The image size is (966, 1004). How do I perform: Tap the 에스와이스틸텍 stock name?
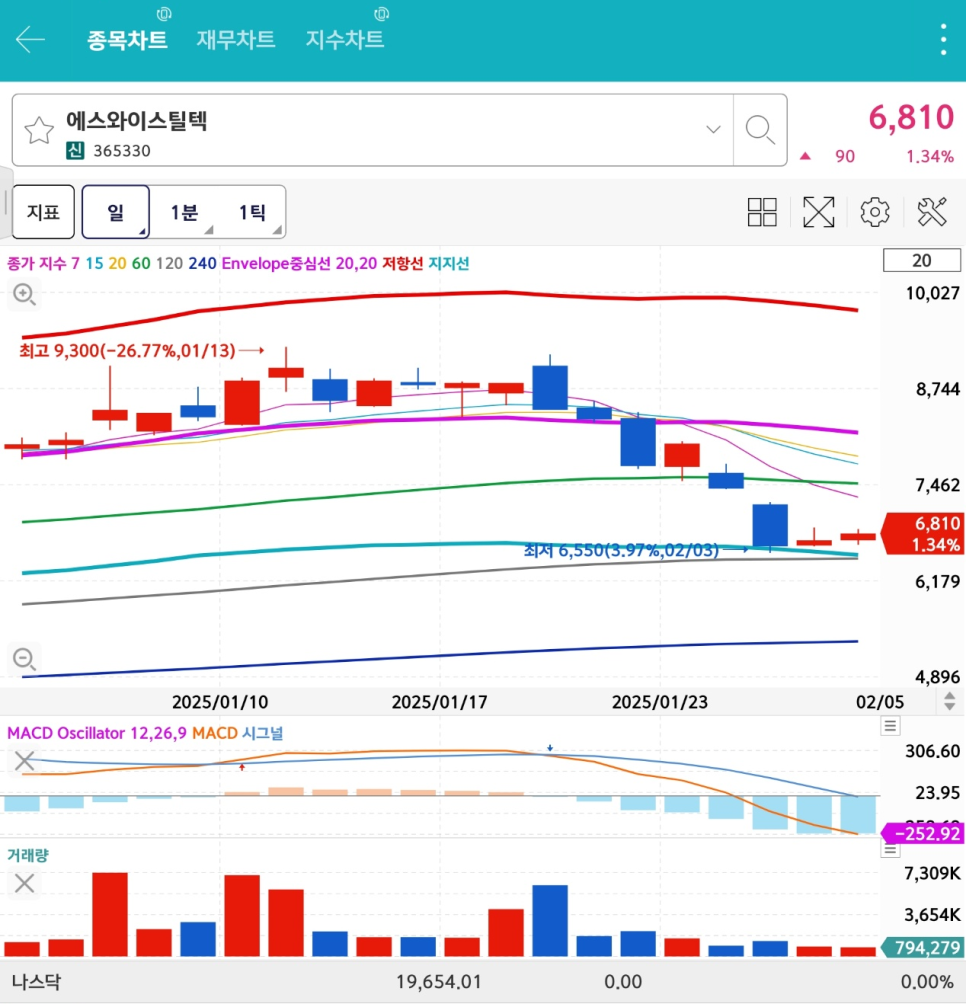pyautogui.click(x=136, y=120)
